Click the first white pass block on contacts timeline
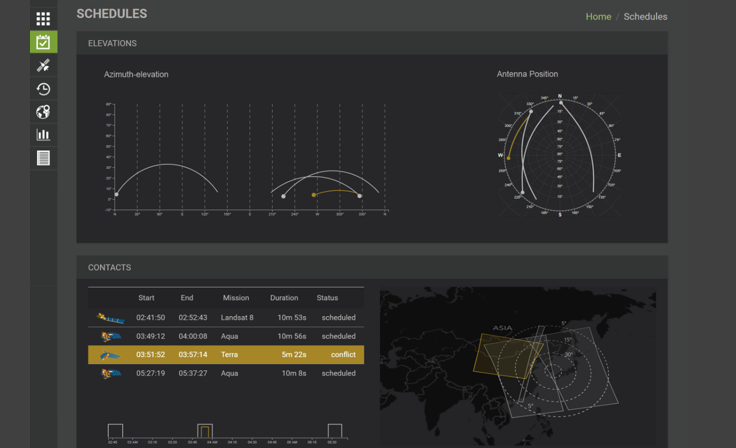This screenshot has width=736, height=448. (115, 431)
